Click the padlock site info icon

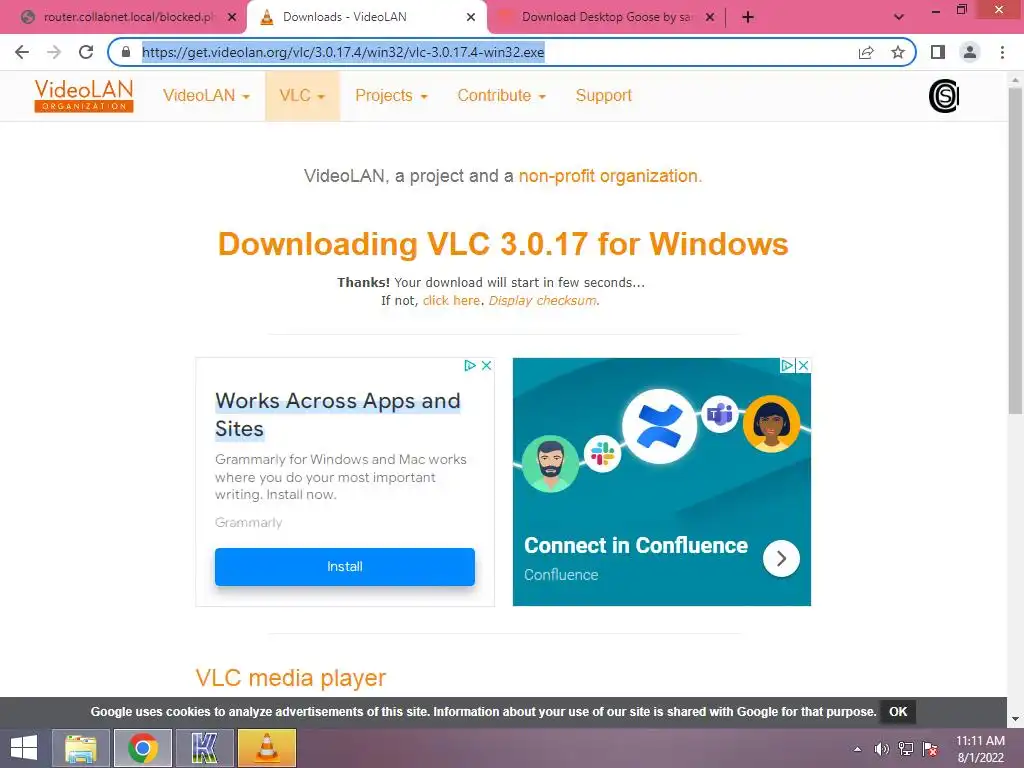[126, 52]
